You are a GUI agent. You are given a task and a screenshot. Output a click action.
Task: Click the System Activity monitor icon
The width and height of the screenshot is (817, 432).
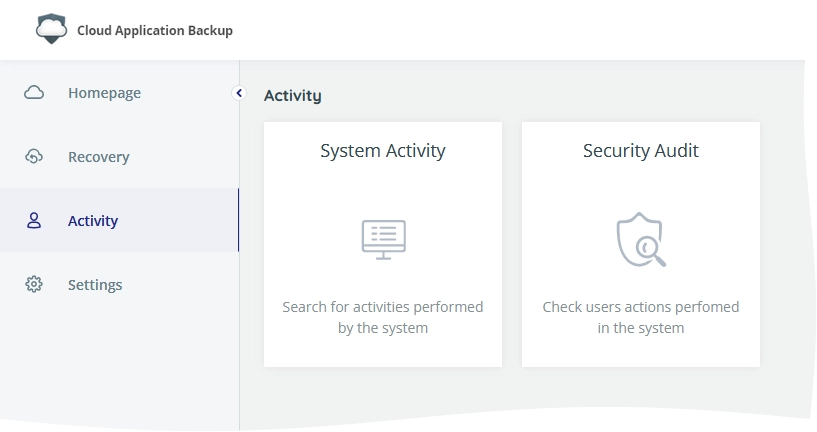click(x=383, y=240)
